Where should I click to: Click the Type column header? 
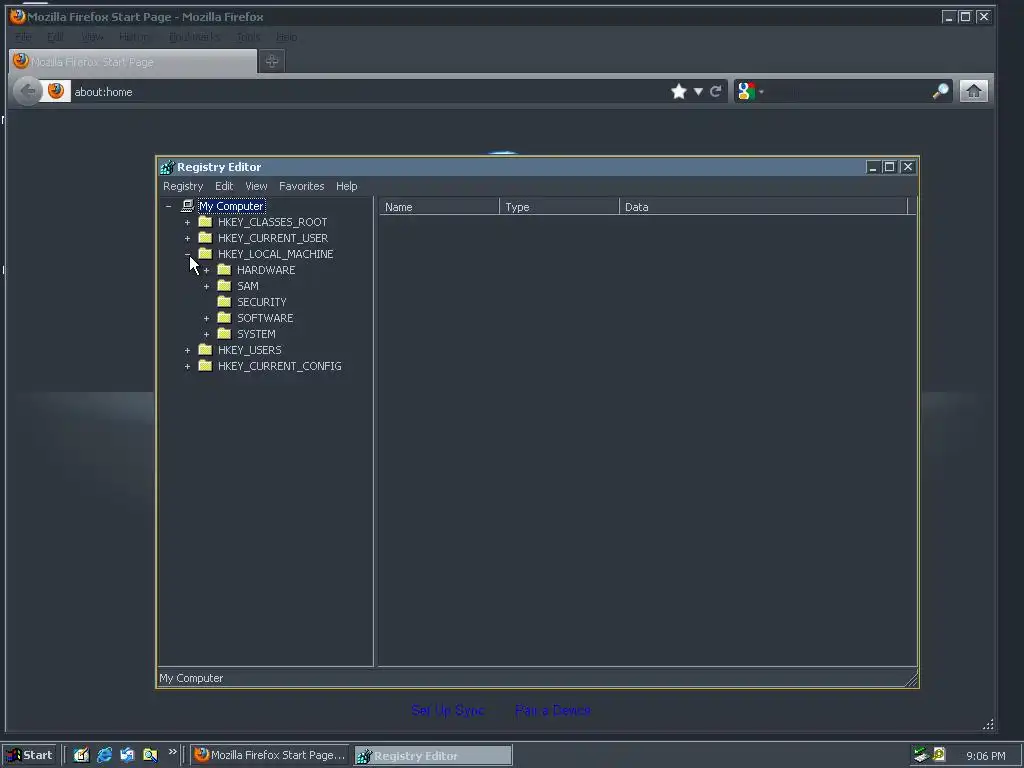point(559,207)
